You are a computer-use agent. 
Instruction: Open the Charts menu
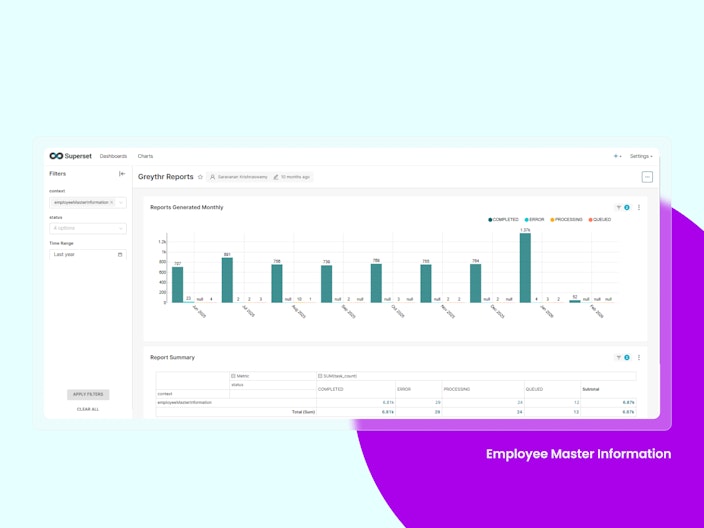[145, 156]
